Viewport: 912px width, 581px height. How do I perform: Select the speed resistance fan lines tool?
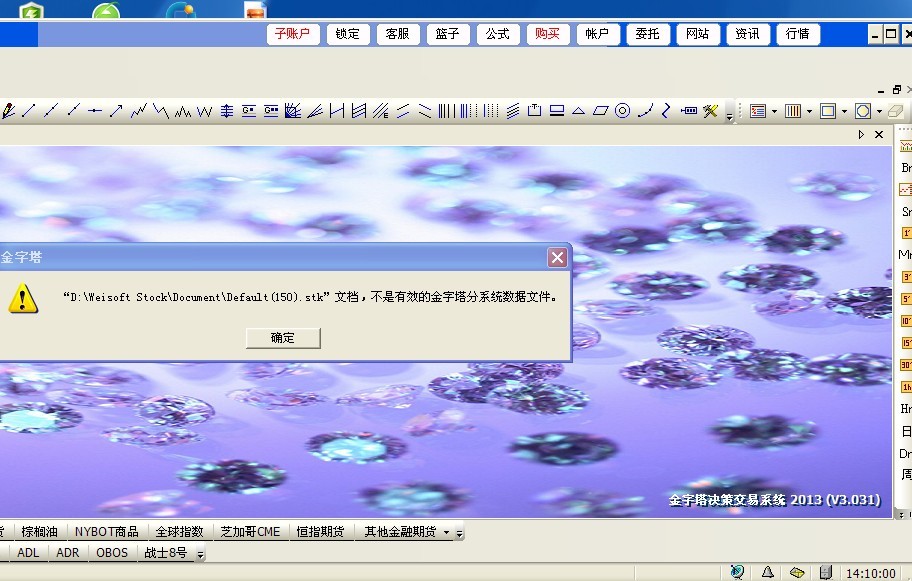point(315,111)
